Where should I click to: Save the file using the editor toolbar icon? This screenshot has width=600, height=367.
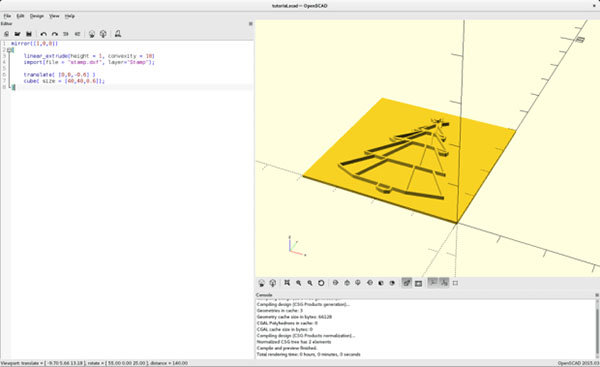click(29, 34)
